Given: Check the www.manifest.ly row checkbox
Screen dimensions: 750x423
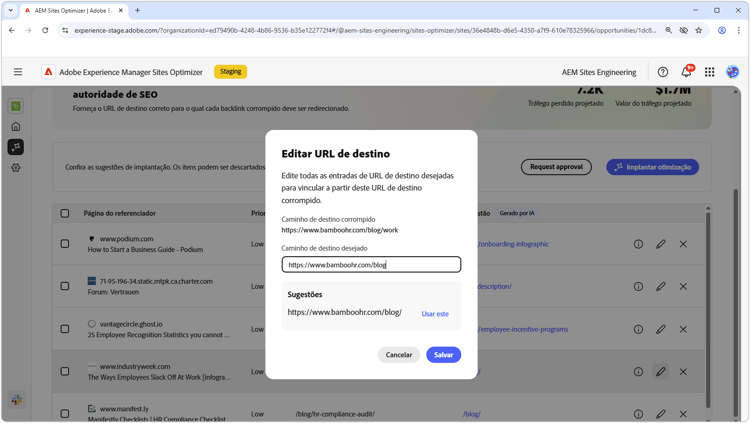Looking at the screenshot, I should point(65,413).
